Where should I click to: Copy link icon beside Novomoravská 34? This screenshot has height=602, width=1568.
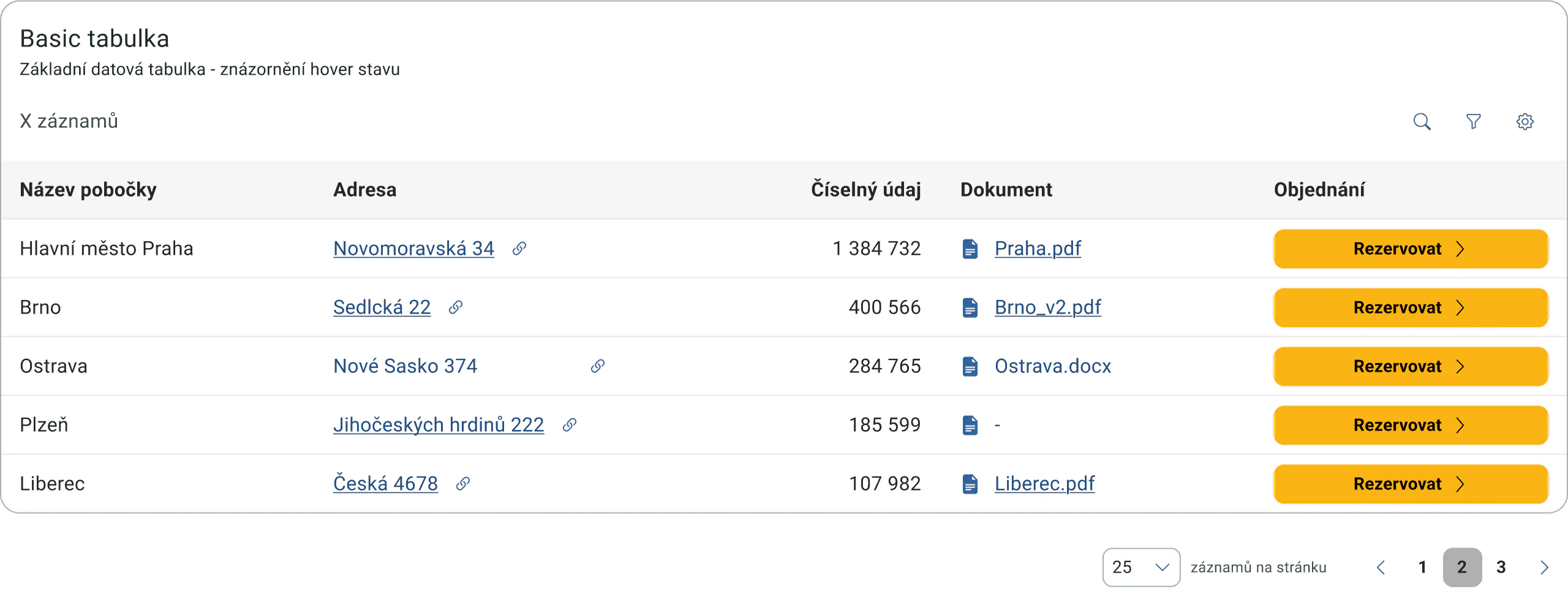(519, 248)
